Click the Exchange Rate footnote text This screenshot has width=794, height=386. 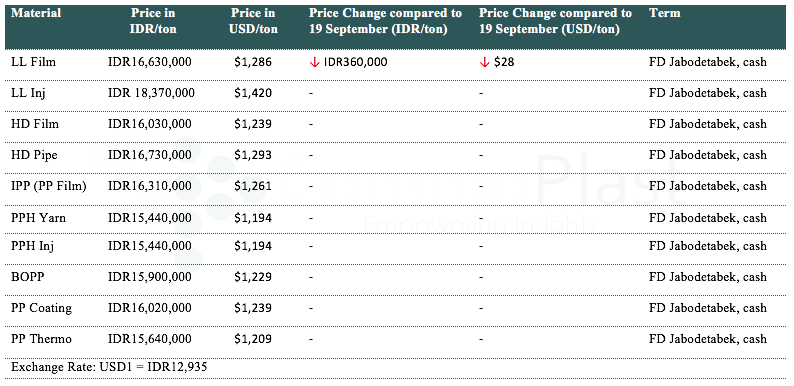click(109, 366)
